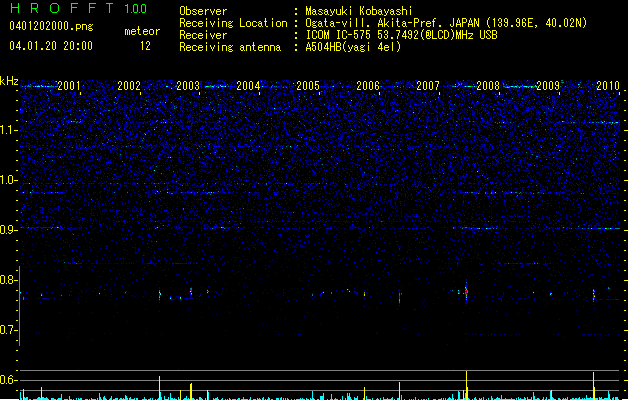This screenshot has width=629, height=400.
Task: Click the kHz axis unit label
Action: pos(9,81)
